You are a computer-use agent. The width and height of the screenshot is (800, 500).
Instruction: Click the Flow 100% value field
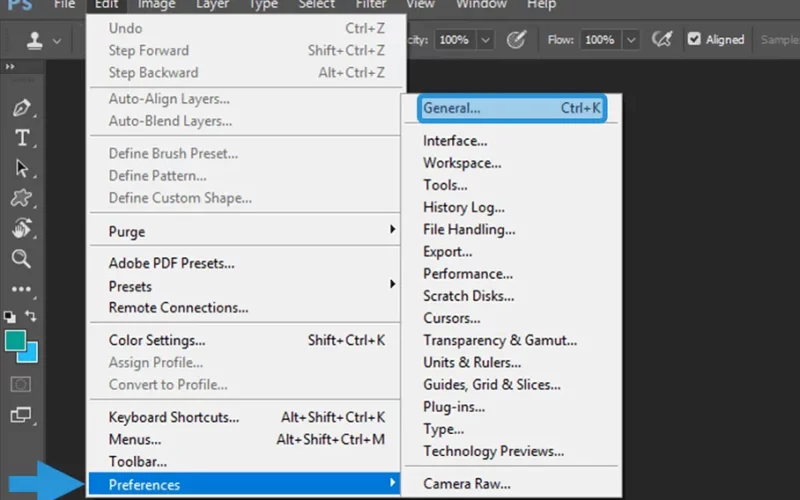pyautogui.click(x=601, y=40)
